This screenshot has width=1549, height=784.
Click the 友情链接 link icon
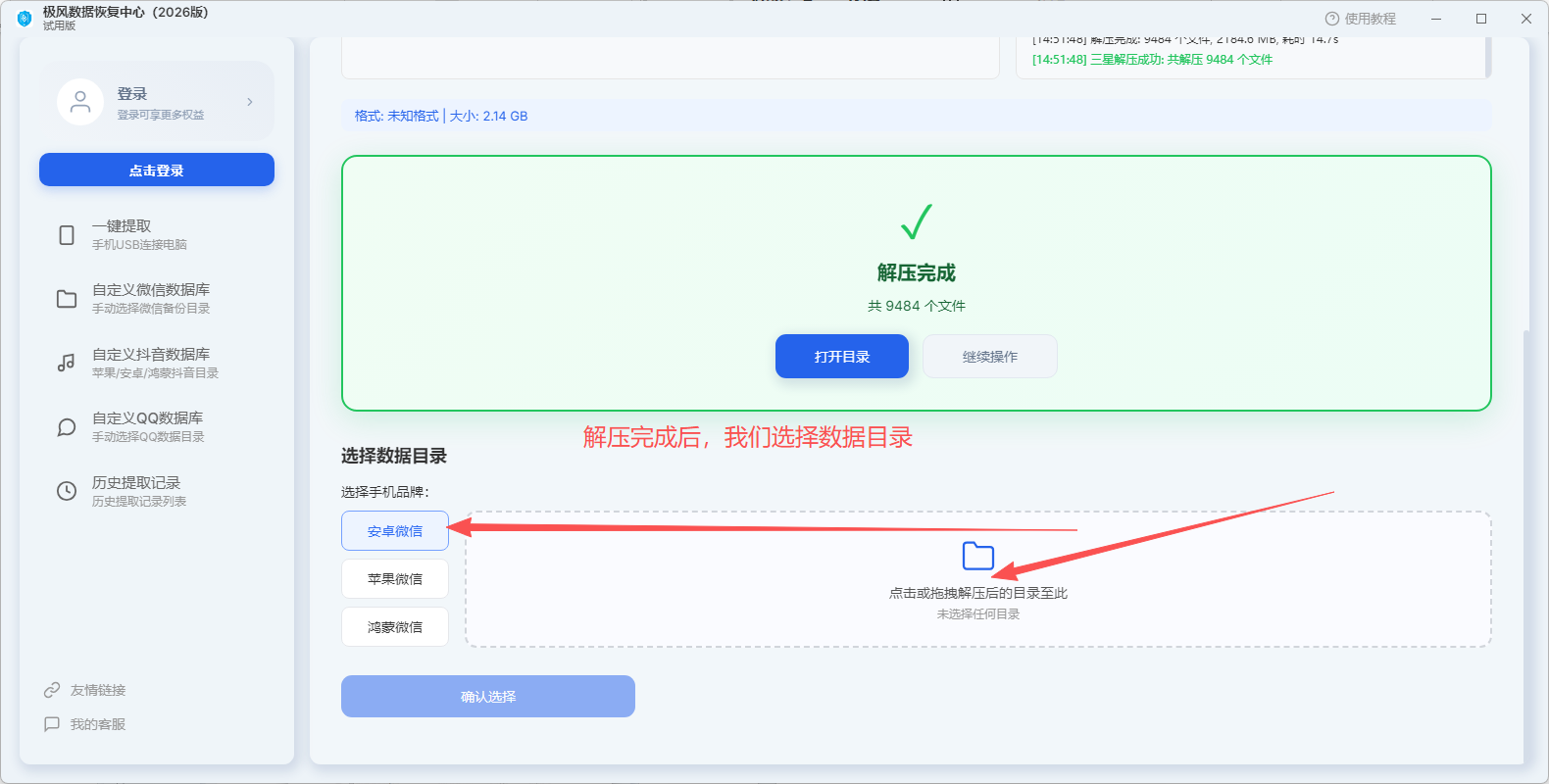coord(52,690)
